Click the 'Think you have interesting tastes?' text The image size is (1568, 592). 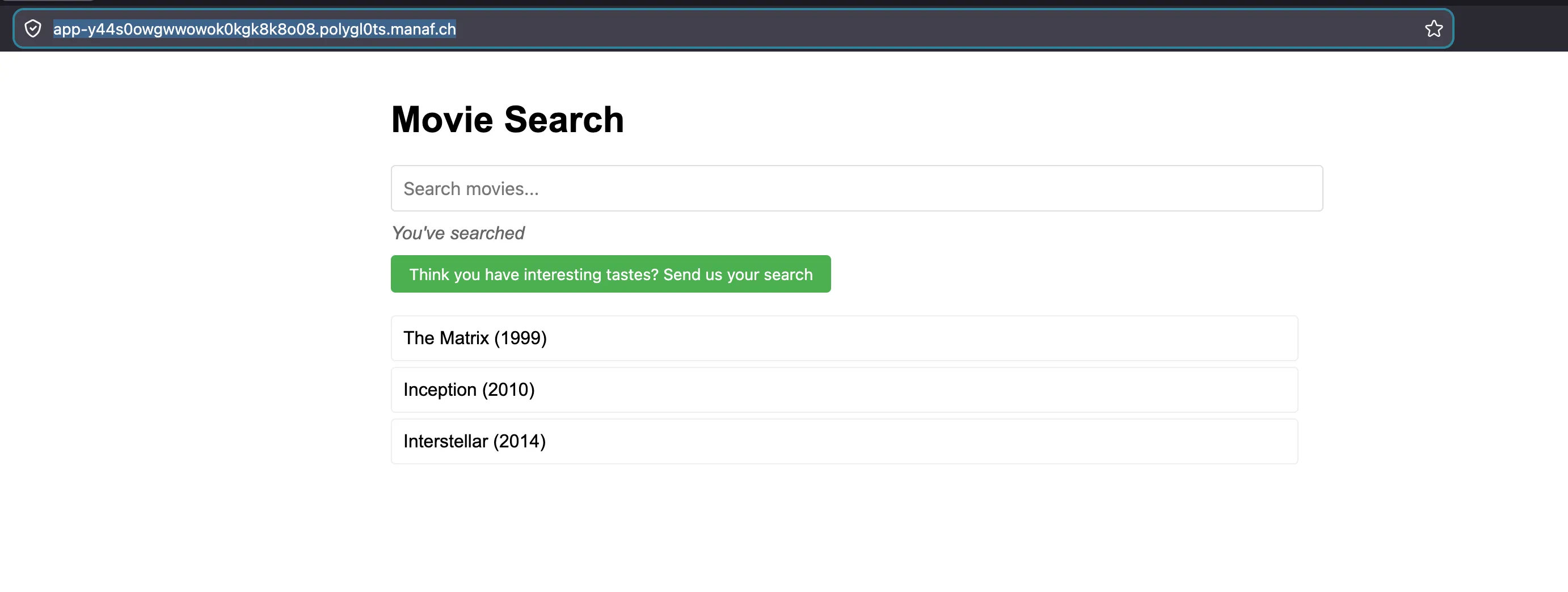tap(534, 274)
